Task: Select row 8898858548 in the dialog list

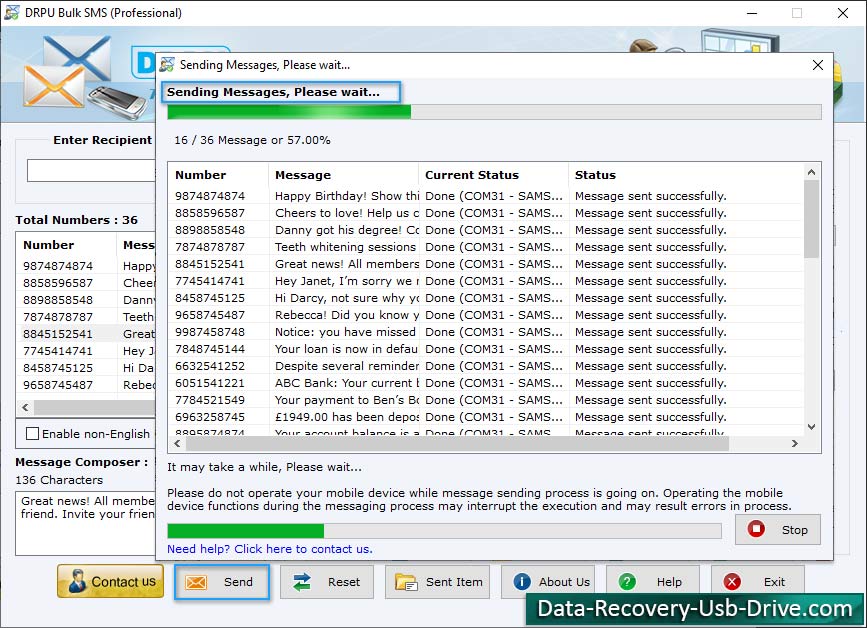Action: pyautogui.click(x=487, y=230)
